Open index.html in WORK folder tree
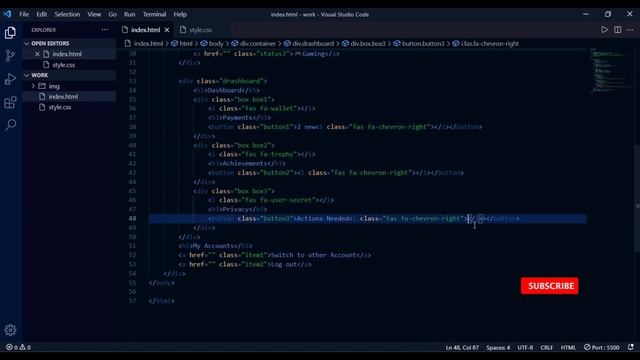Viewport: 640px width, 360px height. point(63,97)
